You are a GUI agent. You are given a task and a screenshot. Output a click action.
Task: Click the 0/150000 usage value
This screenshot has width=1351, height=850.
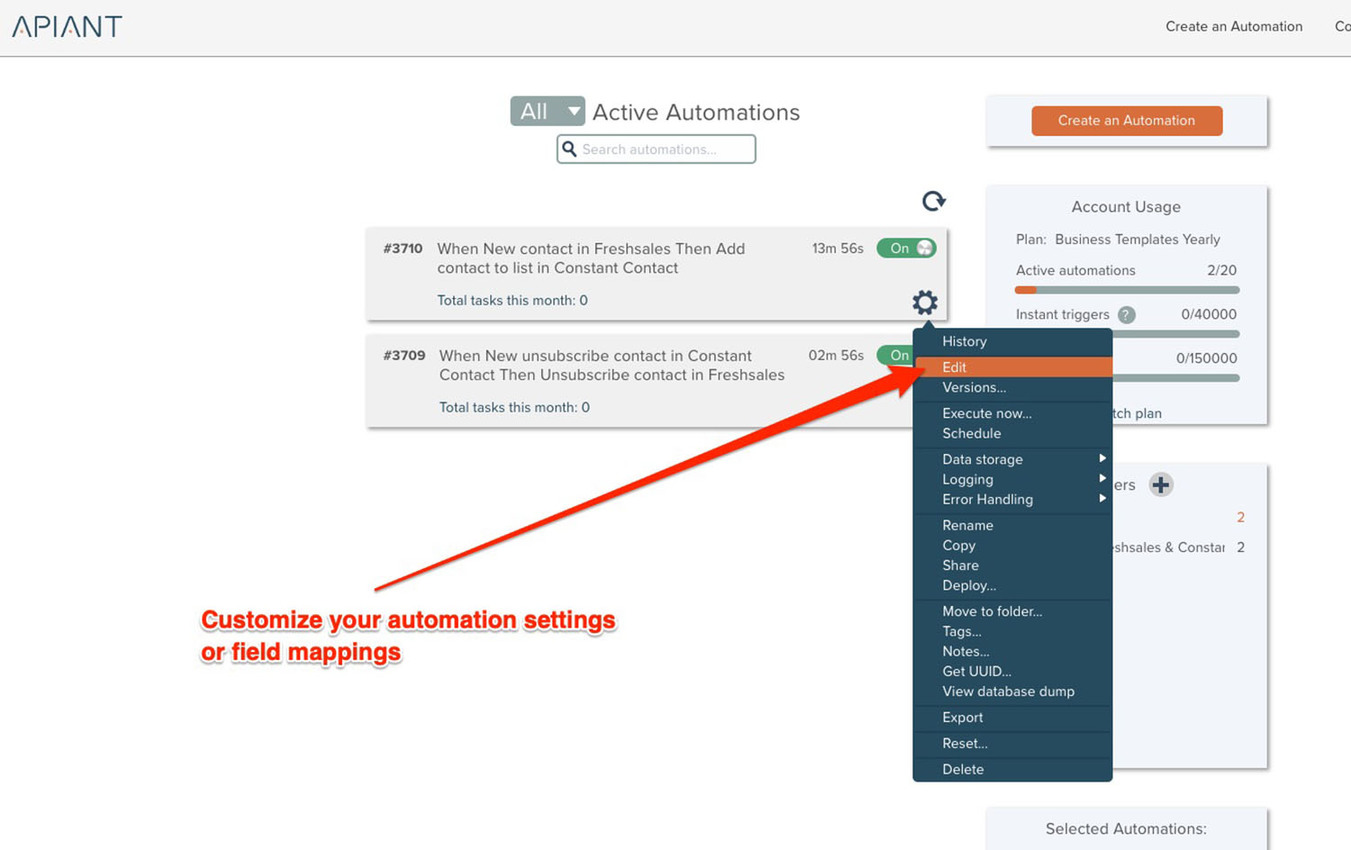1207,358
